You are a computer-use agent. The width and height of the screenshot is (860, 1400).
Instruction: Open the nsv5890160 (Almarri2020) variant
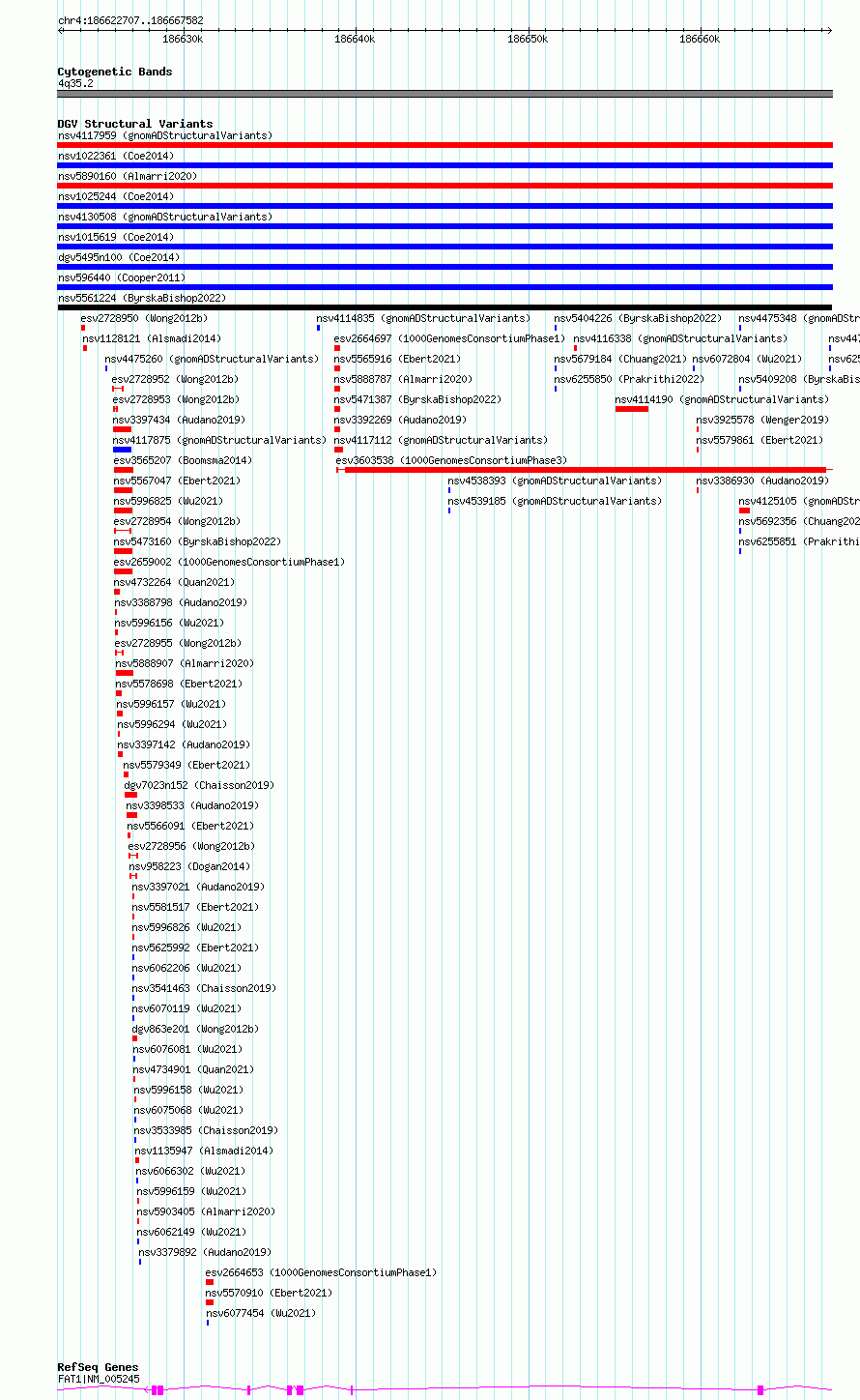(x=128, y=176)
